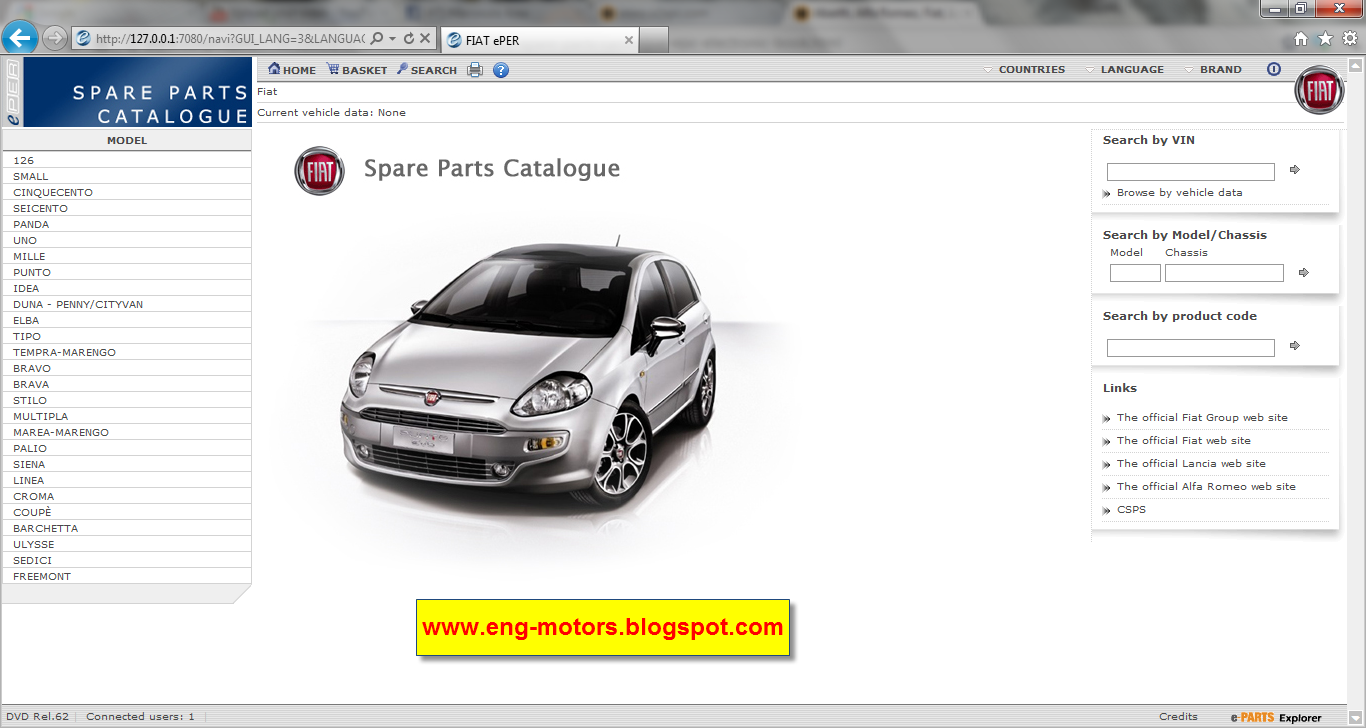
Task: Submit the Model/Chassis search arrow
Action: 1303,272
